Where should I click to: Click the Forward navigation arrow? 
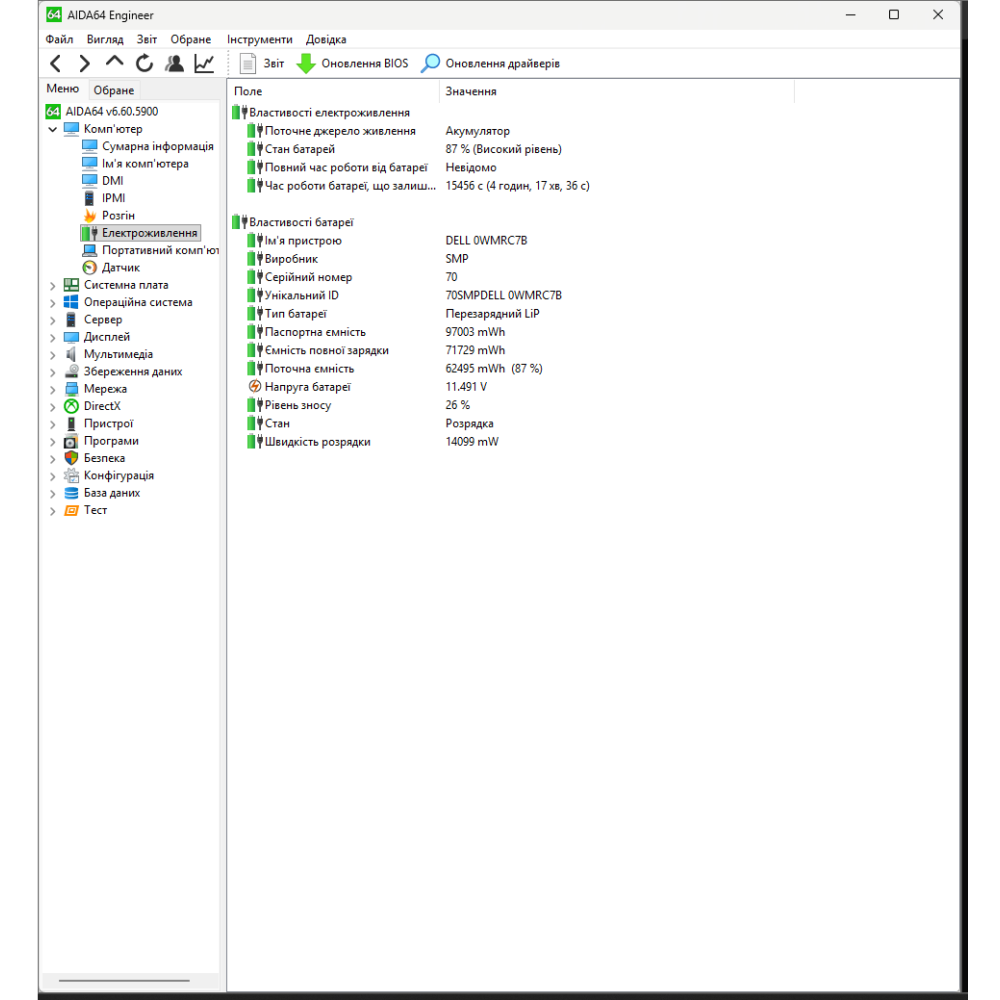click(85, 64)
